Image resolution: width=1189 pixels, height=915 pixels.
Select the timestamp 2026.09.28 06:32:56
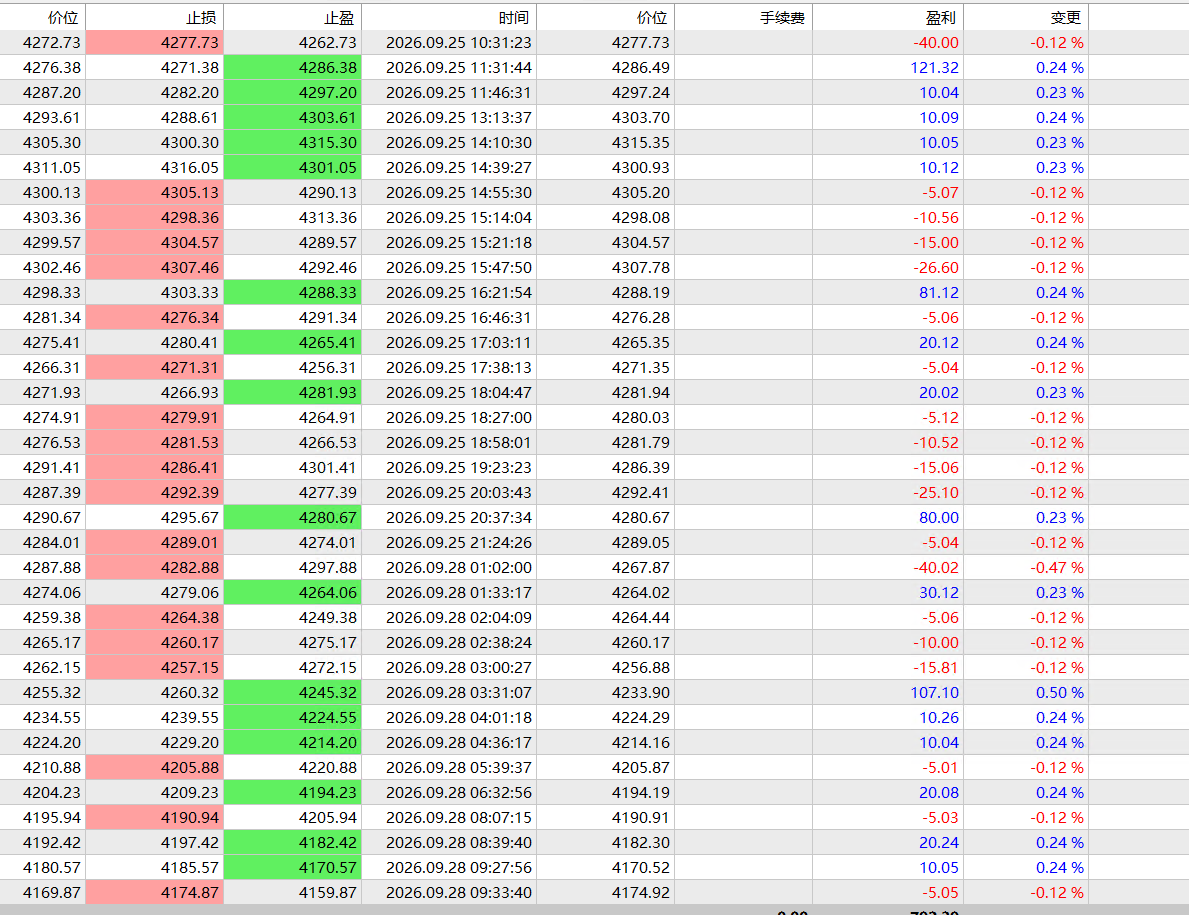tap(459, 793)
